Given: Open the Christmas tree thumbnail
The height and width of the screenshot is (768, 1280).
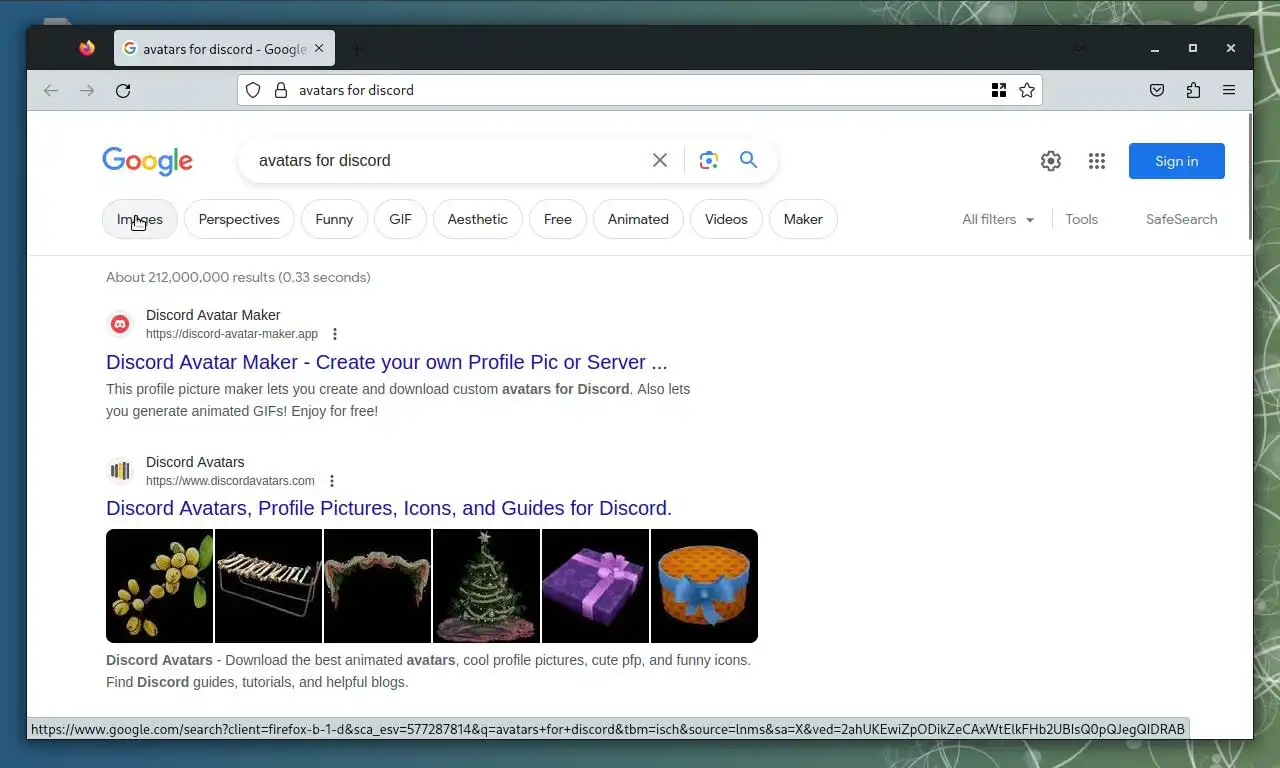Looking at the screenshot, I should click(x=486, y=586).
